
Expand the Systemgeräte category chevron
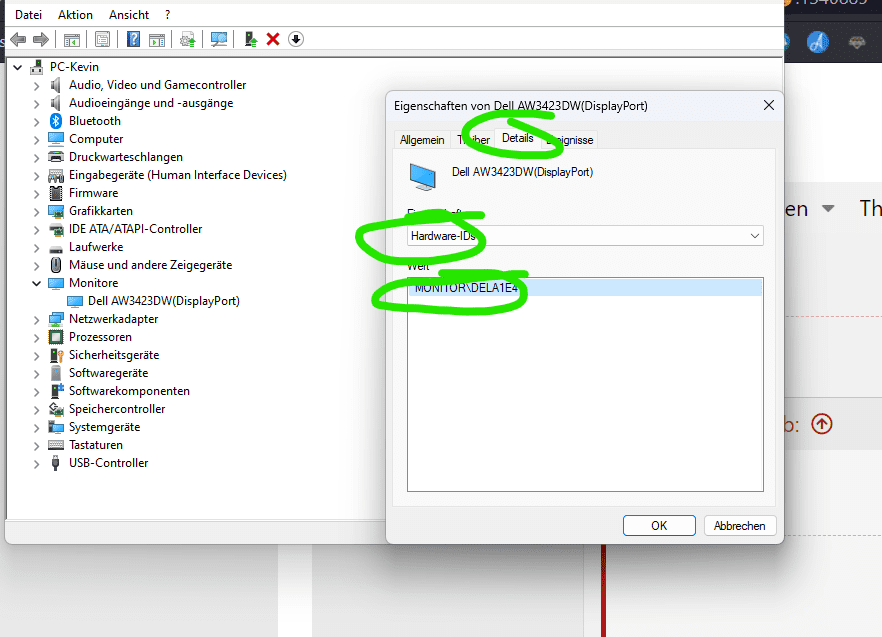pos(37,428)
